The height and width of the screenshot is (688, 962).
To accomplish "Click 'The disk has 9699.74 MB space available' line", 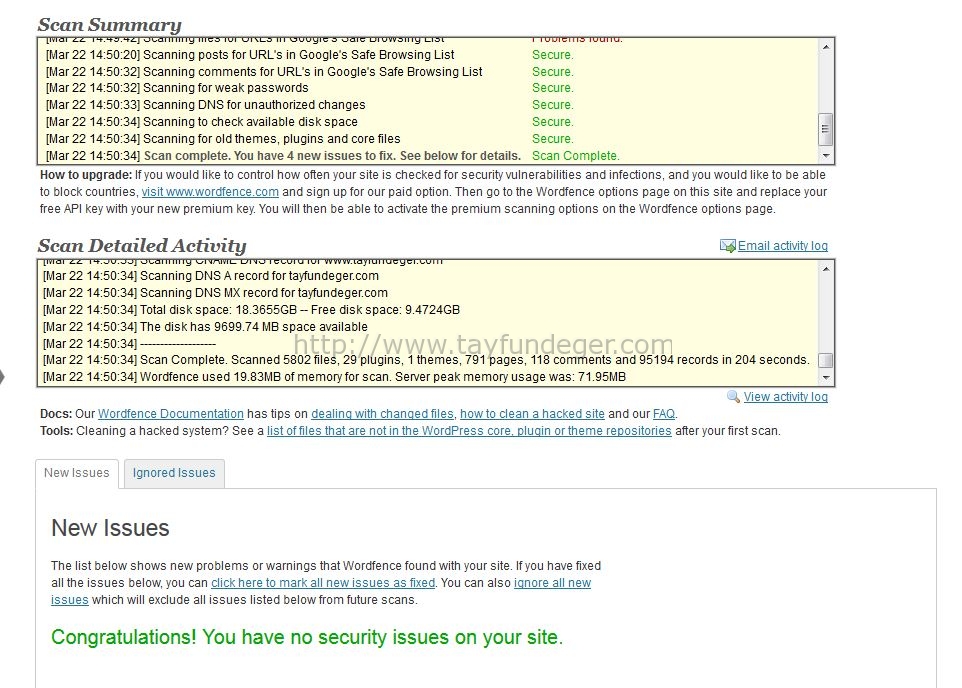I will pyautogui.click(x=206, y=327).
